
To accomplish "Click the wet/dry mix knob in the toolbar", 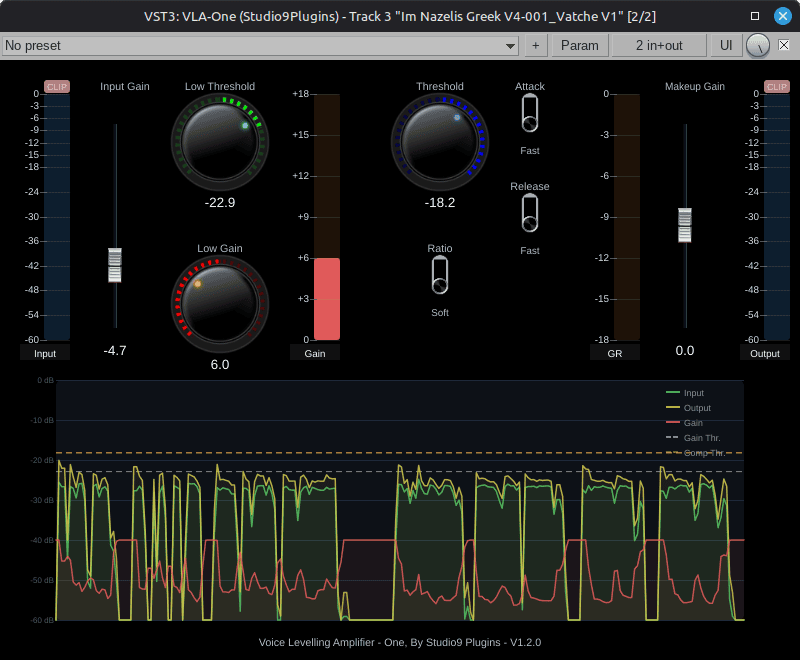I will tap(758, 46).
